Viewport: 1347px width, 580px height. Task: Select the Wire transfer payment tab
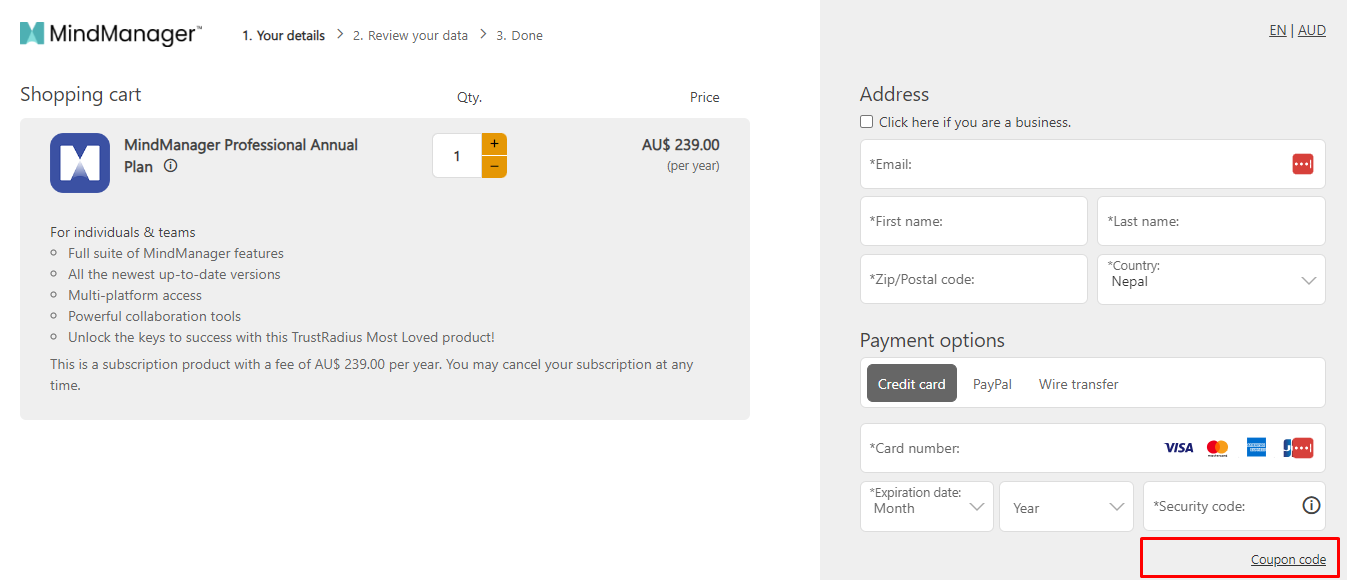tap(1078, 384)
